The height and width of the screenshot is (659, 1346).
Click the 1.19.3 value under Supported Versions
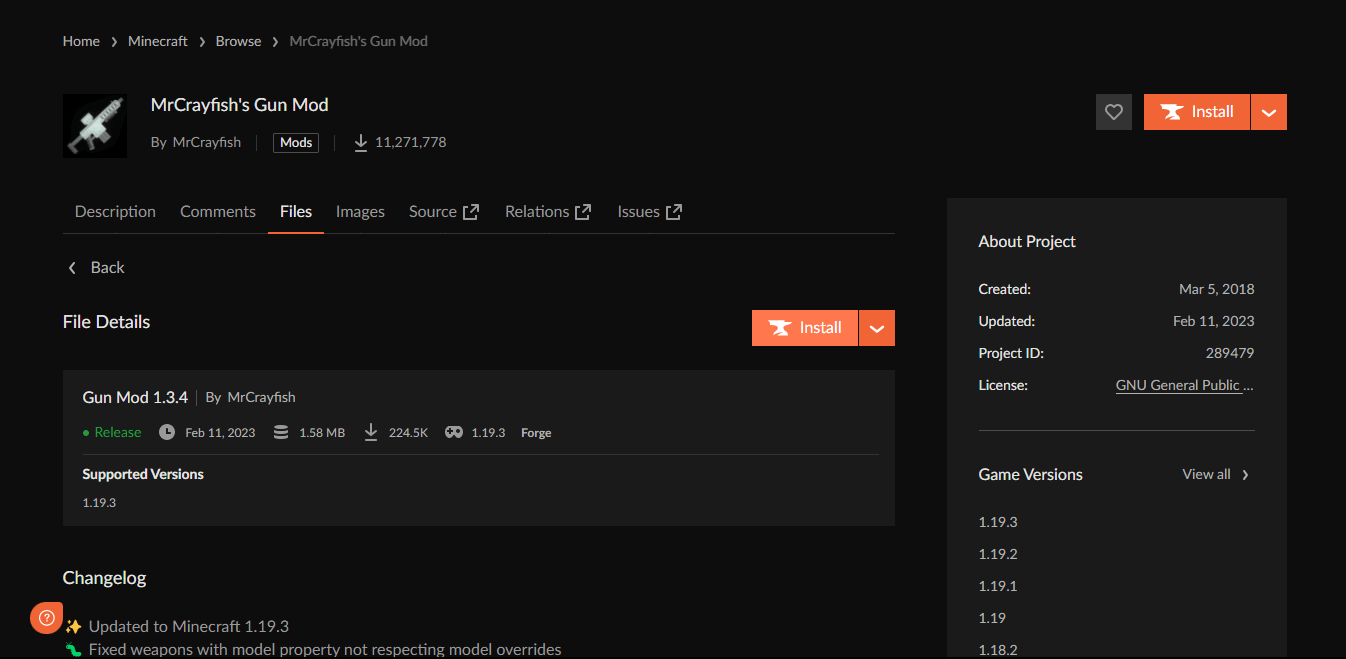(x=99, y=502)
